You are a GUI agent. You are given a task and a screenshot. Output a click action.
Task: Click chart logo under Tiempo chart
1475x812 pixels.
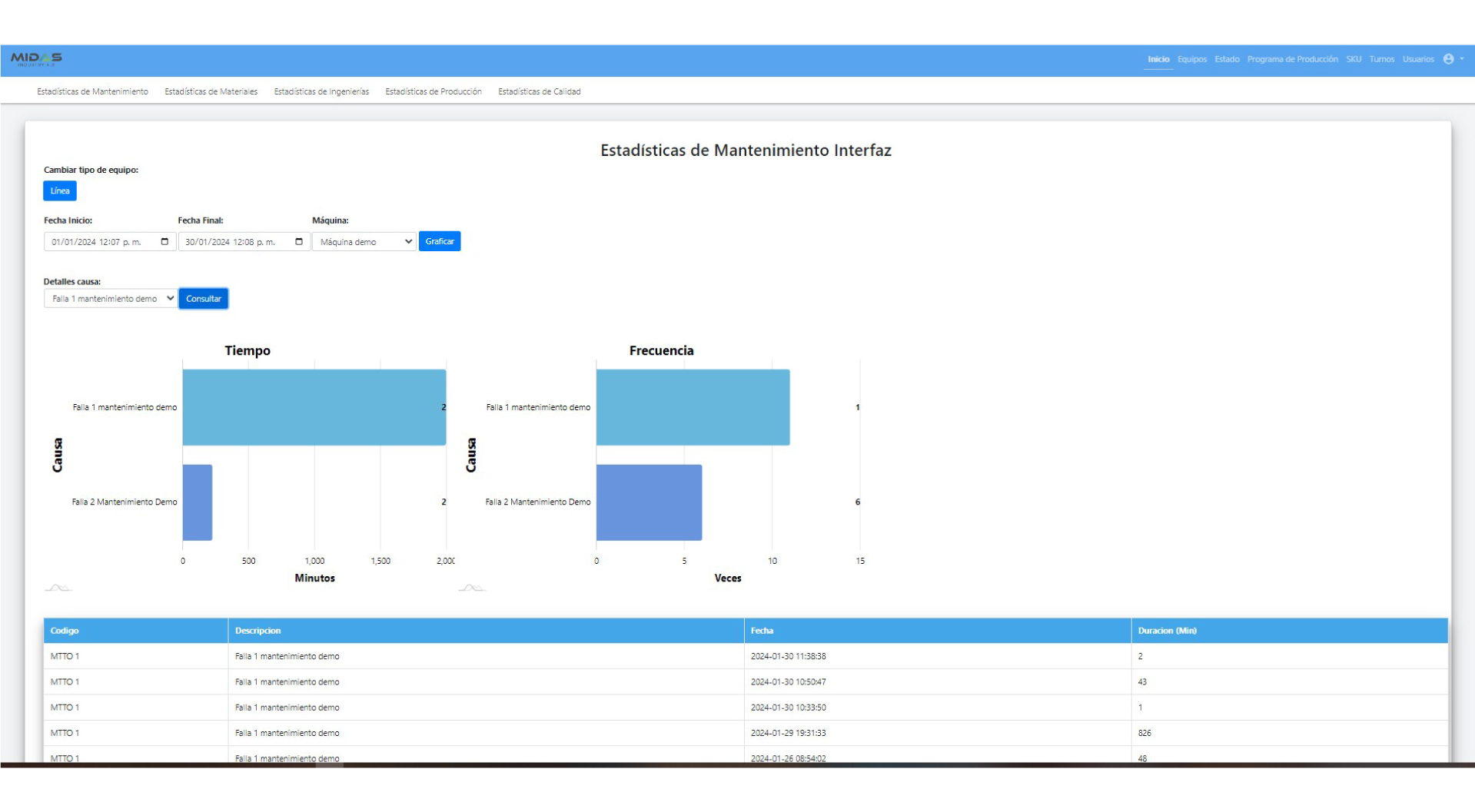click(x=58, y=588)
